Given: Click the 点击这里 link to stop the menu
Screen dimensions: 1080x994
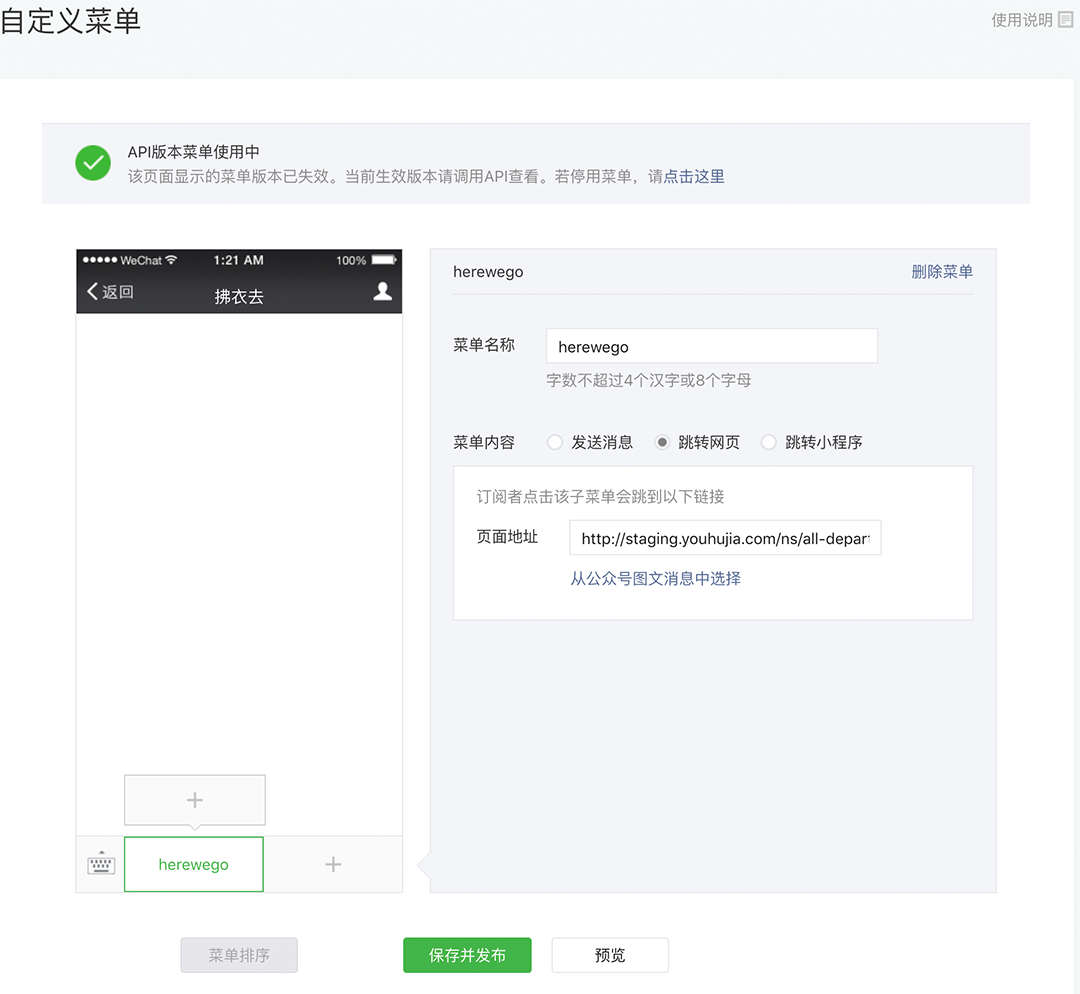Looking at the screenshot, I should pos(692,175).
